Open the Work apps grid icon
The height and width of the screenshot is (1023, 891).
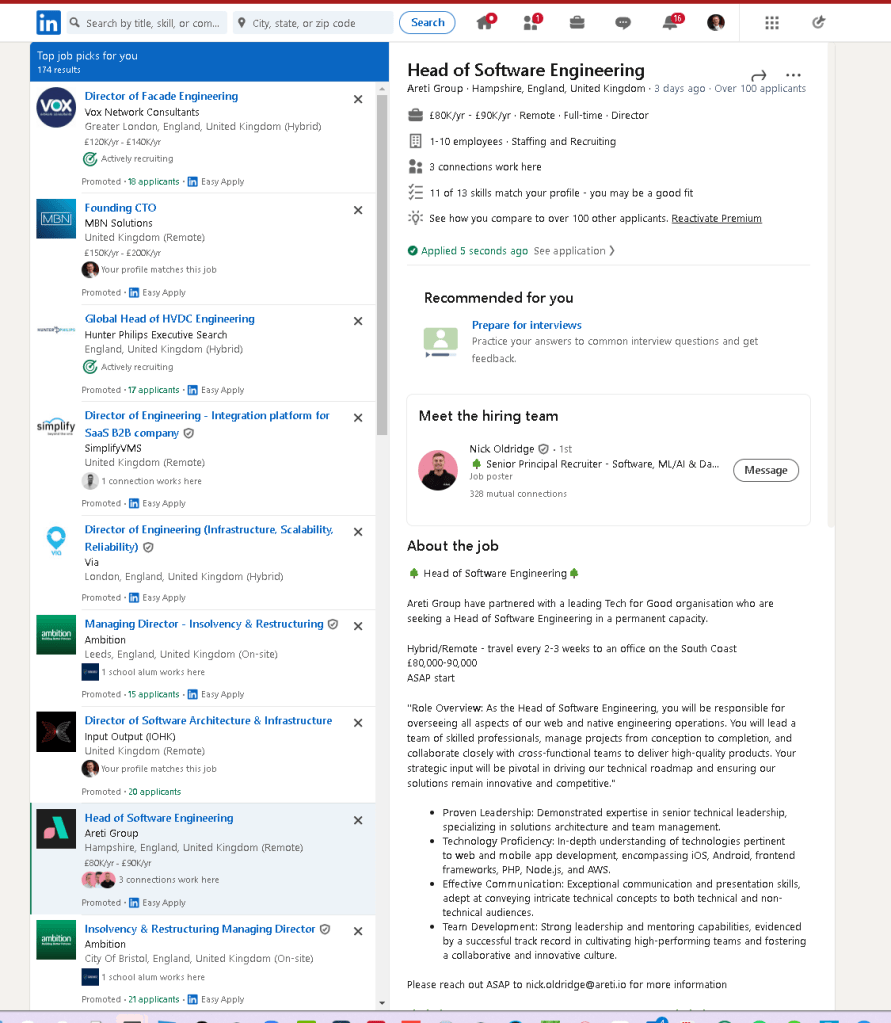point(772,23)
